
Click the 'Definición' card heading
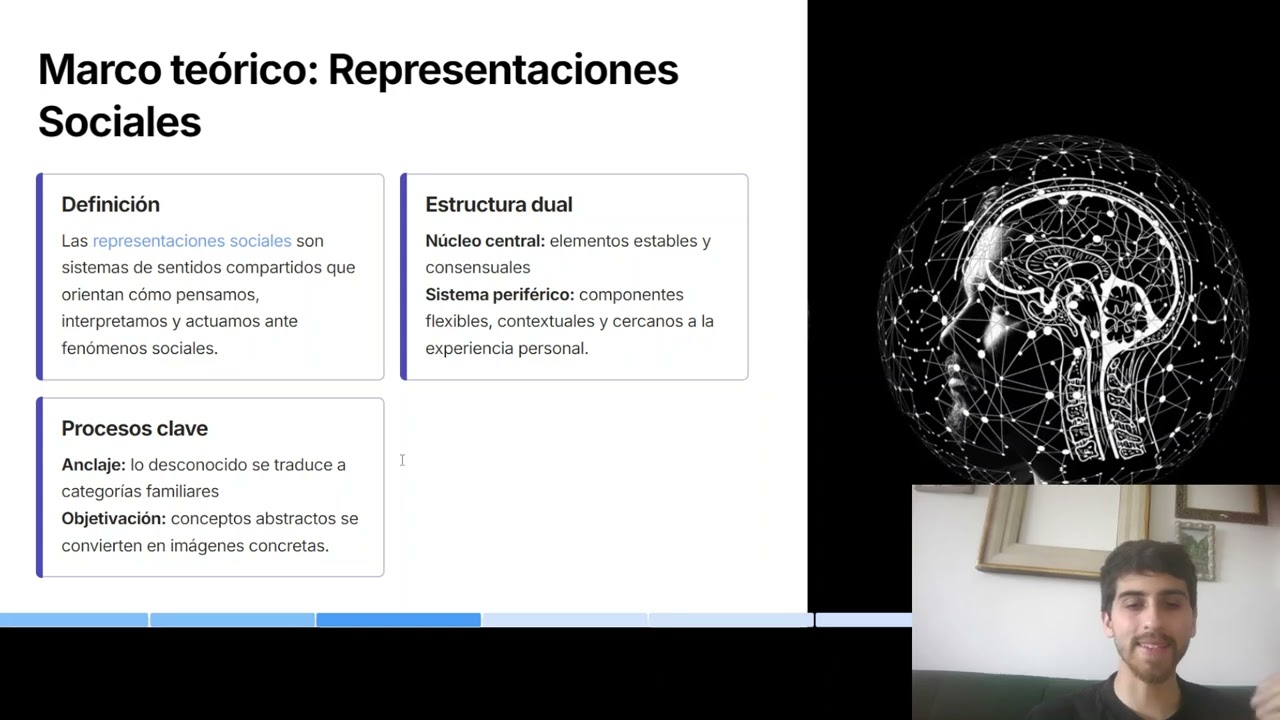pos(110,204)
